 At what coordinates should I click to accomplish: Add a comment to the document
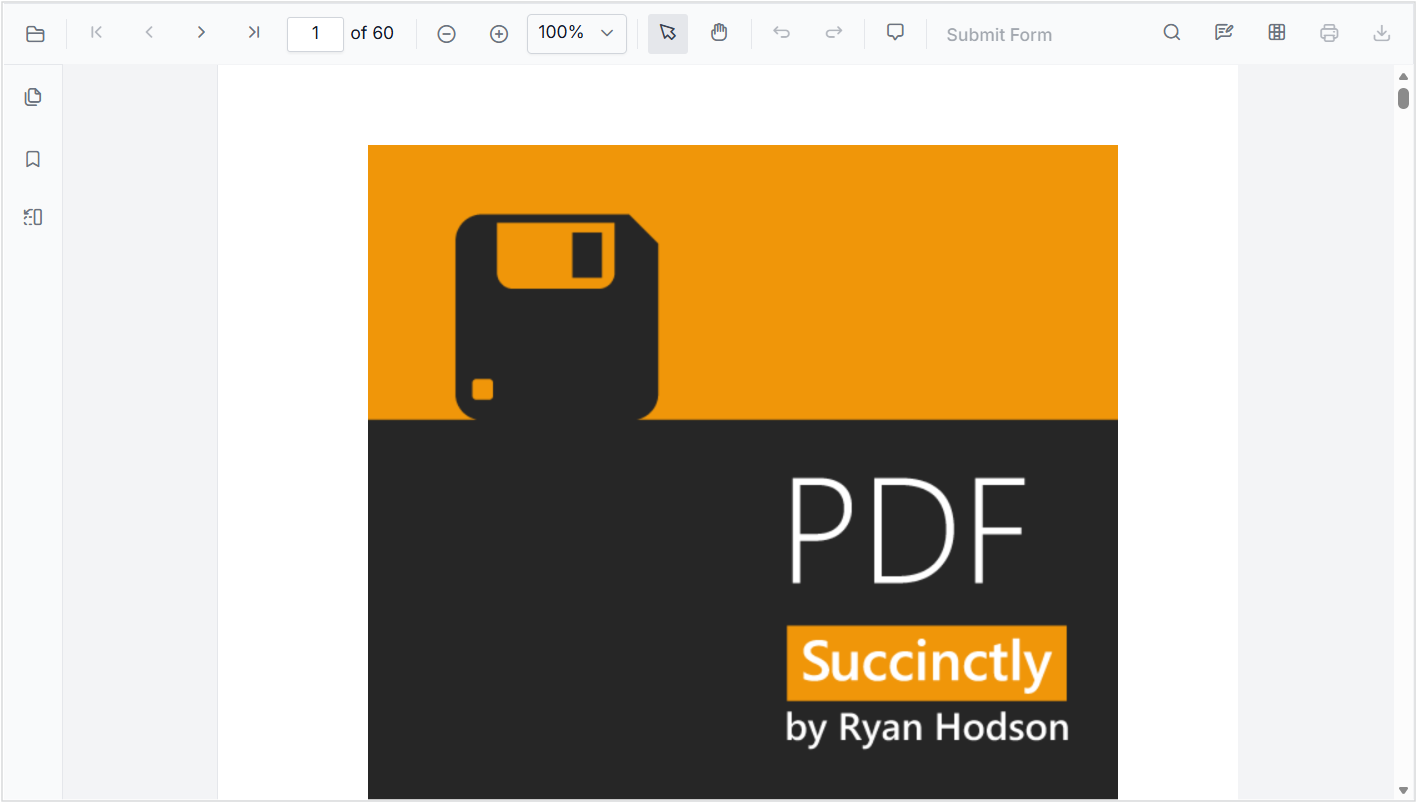coord(894,32)
